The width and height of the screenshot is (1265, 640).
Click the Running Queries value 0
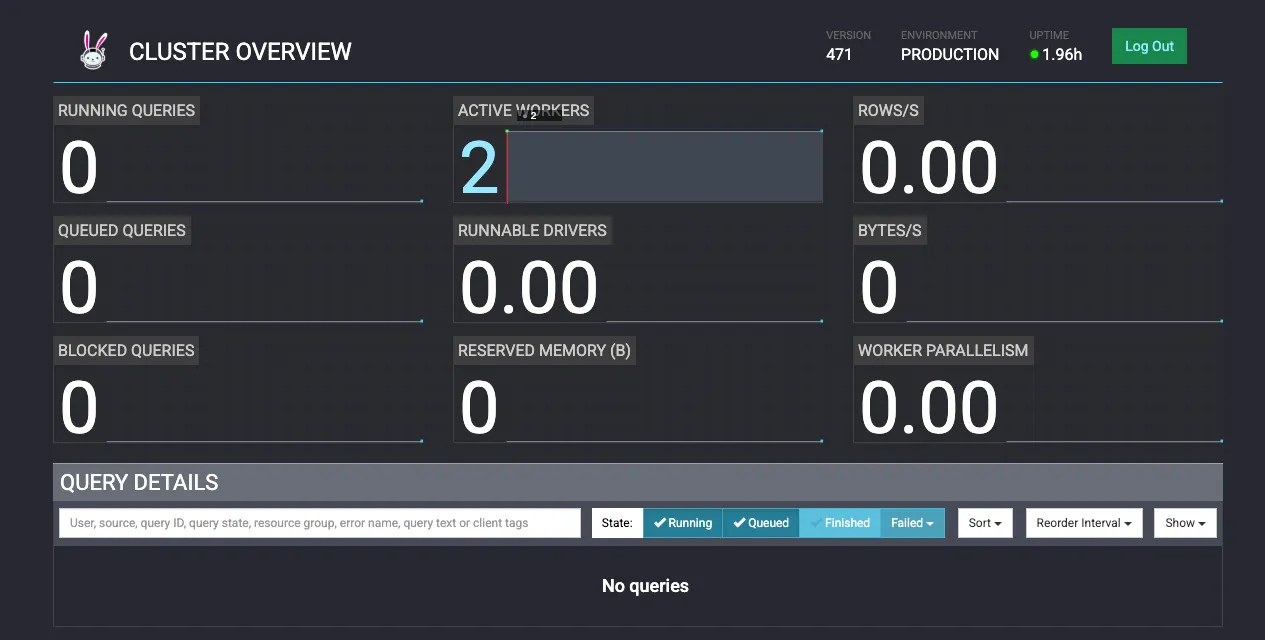point(79,168)
